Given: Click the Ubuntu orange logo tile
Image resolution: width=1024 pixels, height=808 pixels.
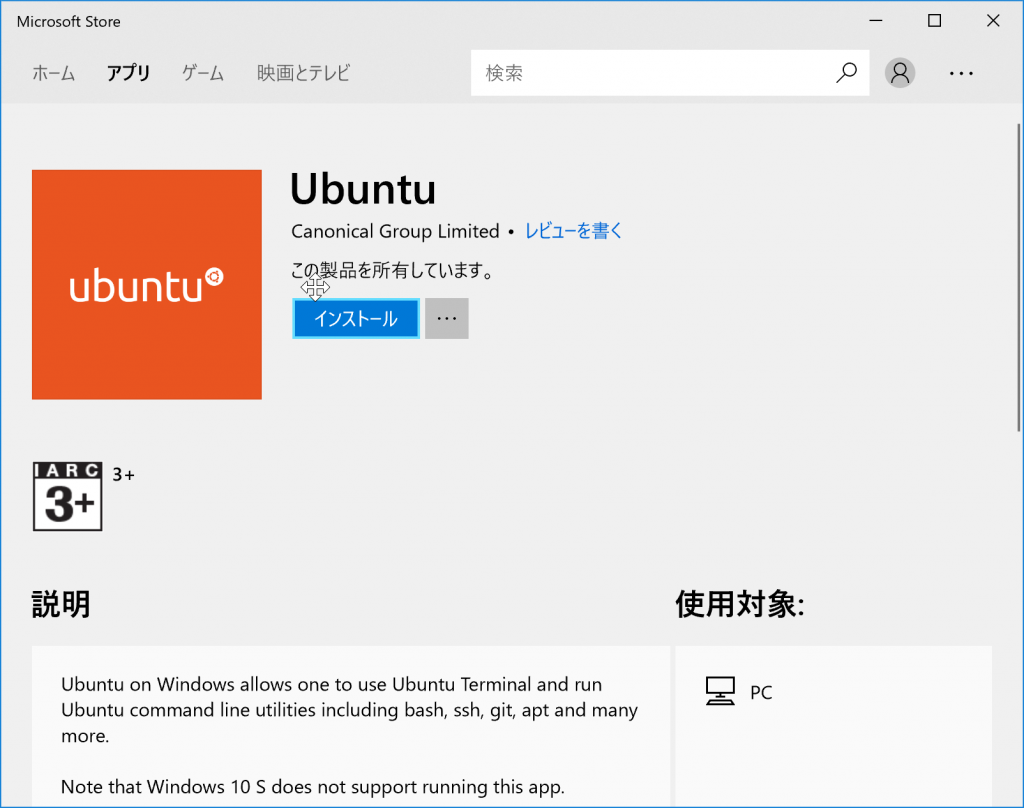Looking at the screenshot, I should tap(147, 285).
